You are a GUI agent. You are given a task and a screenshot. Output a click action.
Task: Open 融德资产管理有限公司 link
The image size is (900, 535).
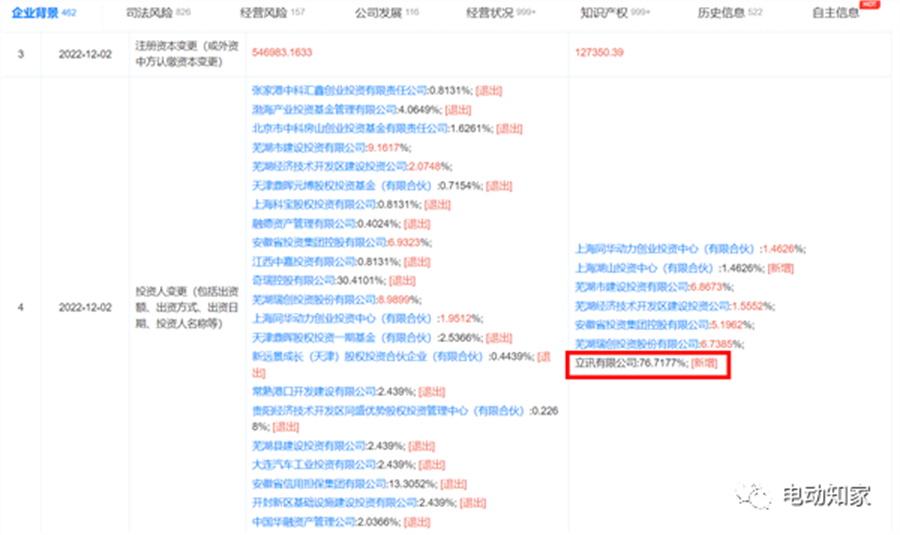click(x=304, y=224)
